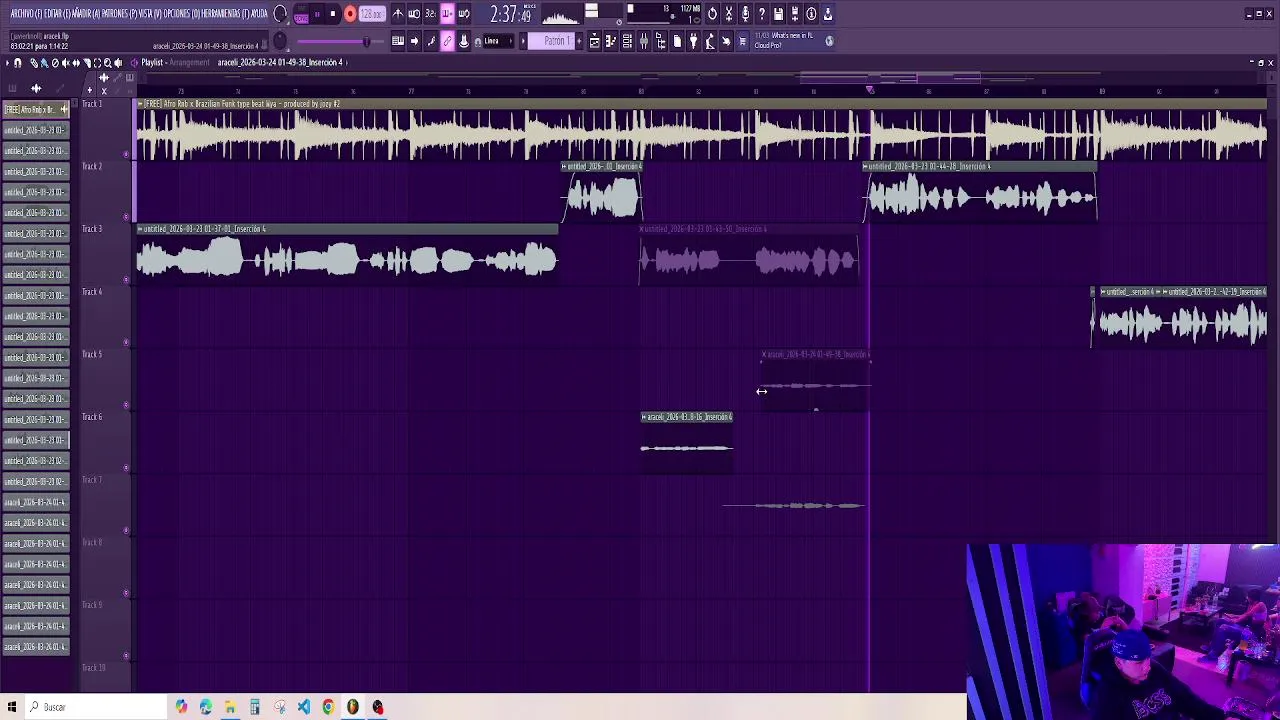Open the Channel rack view icon
Viewport: 1280px width, 720px height.
tap(627, 41)
